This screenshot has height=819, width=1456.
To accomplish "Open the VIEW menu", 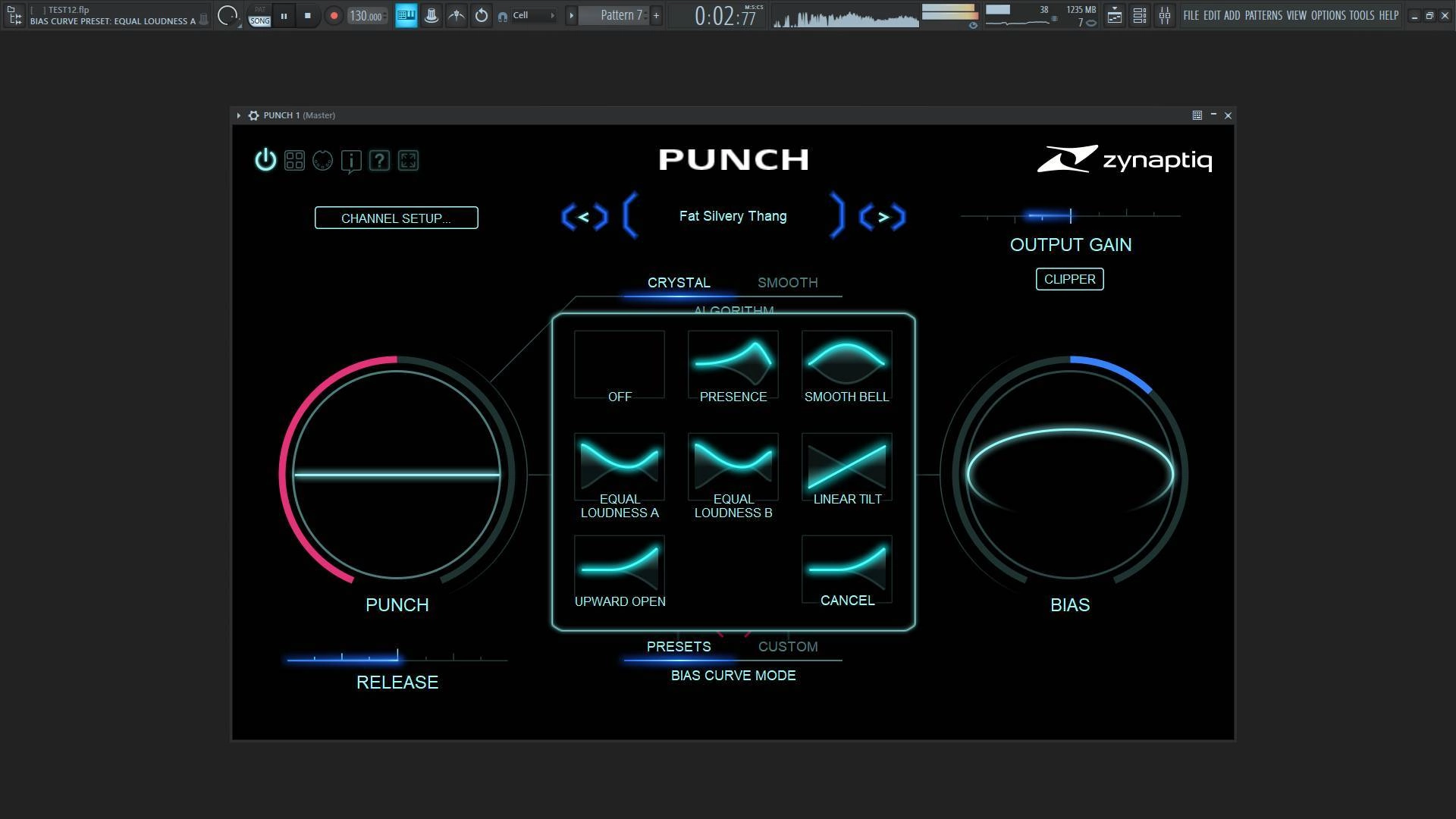I will tap(1297, 15).
